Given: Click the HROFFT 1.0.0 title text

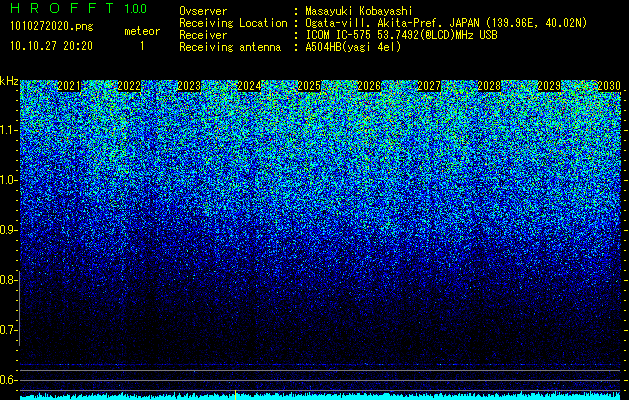Looking at the screenshot, I should tap(78, 8).
